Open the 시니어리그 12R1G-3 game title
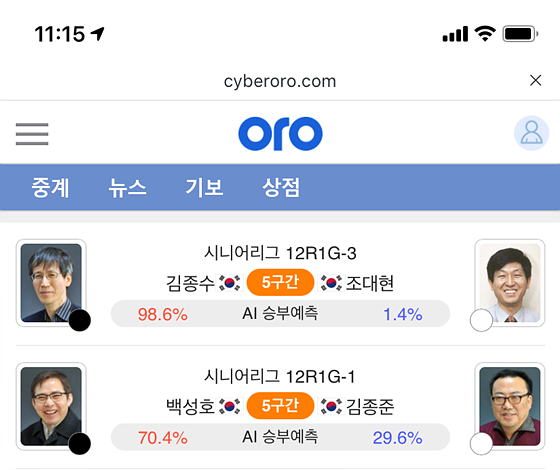This screenshot has height=470, width=560. point(280,253)
